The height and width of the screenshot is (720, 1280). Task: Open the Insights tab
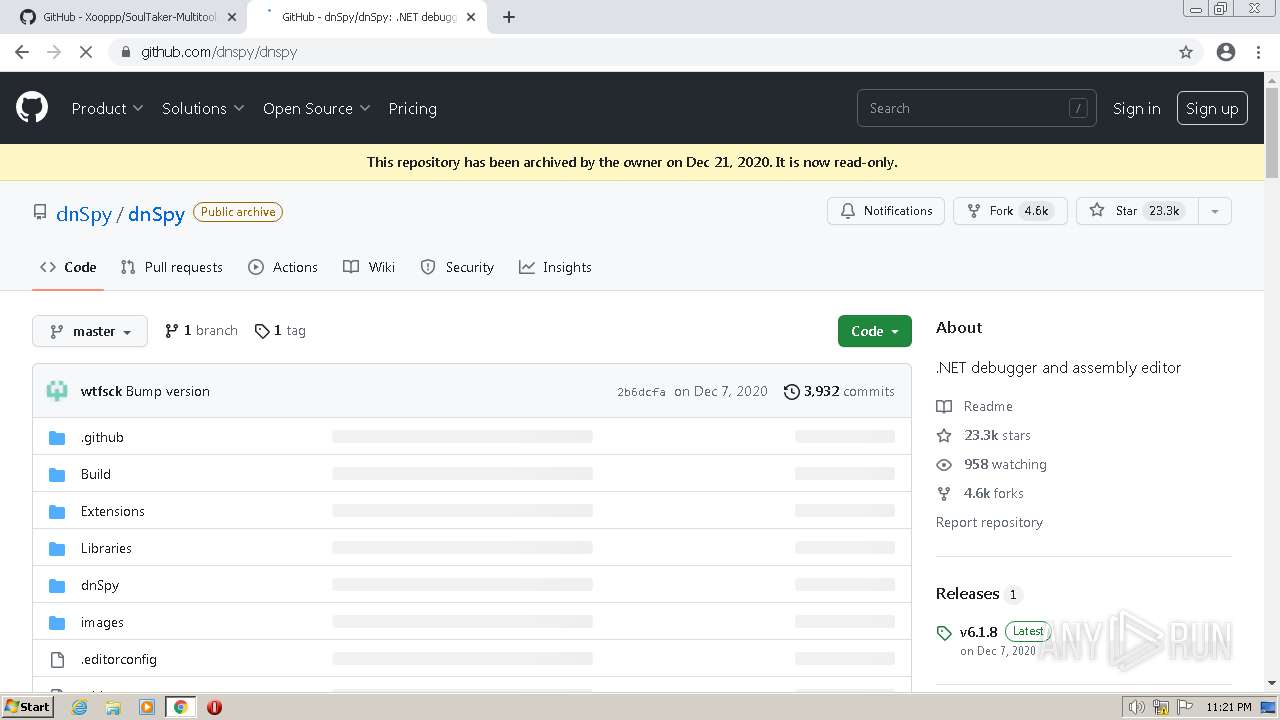pyautogui.click(x=555, y=267)
